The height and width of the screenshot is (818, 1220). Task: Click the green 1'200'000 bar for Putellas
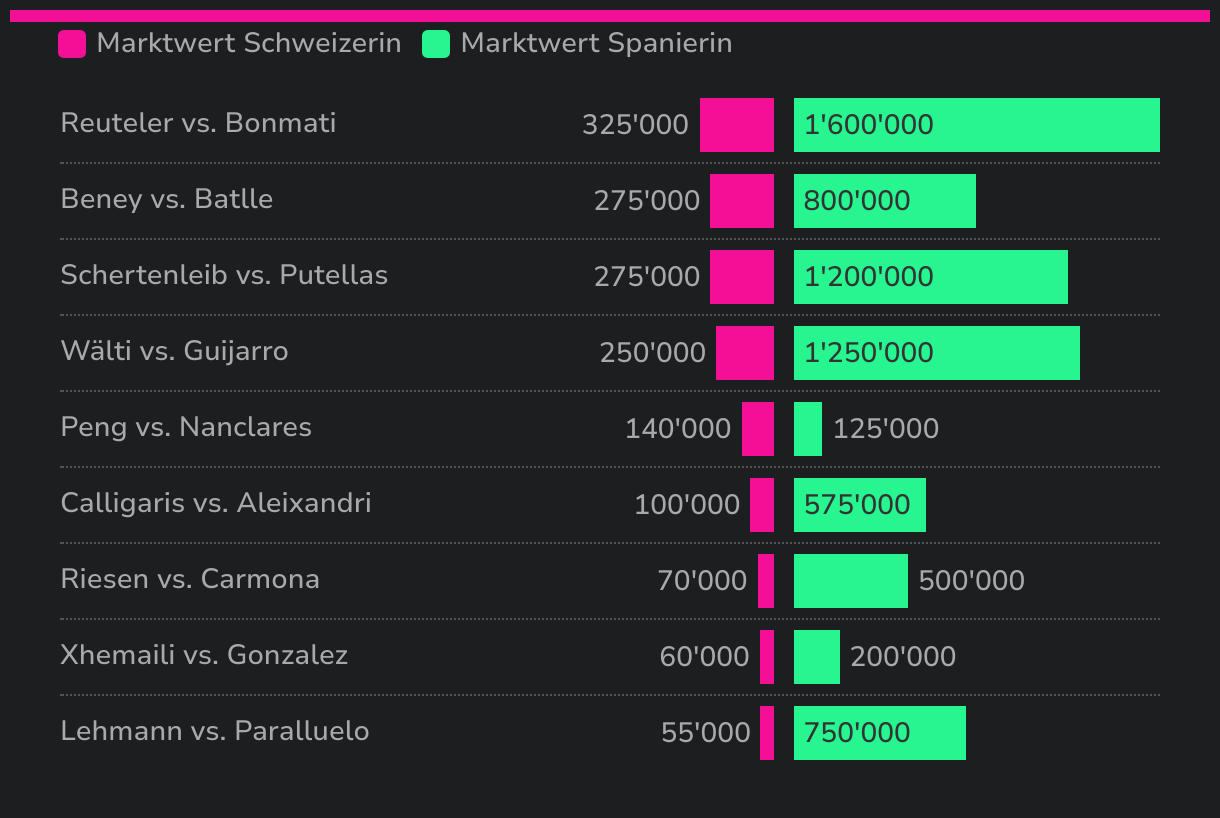[930, 277]
